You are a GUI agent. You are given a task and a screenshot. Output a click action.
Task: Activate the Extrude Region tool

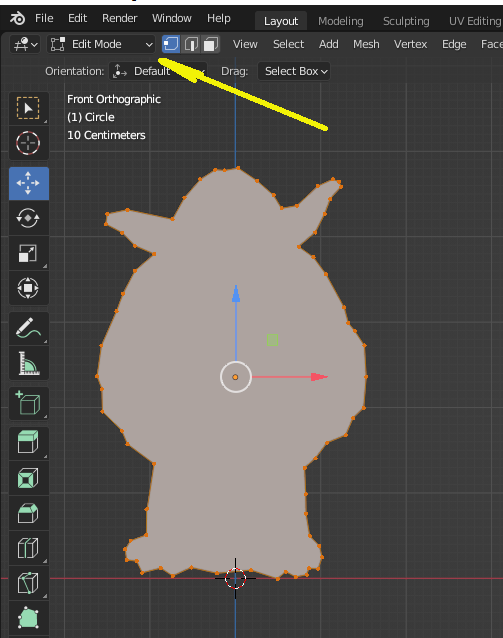28,443
